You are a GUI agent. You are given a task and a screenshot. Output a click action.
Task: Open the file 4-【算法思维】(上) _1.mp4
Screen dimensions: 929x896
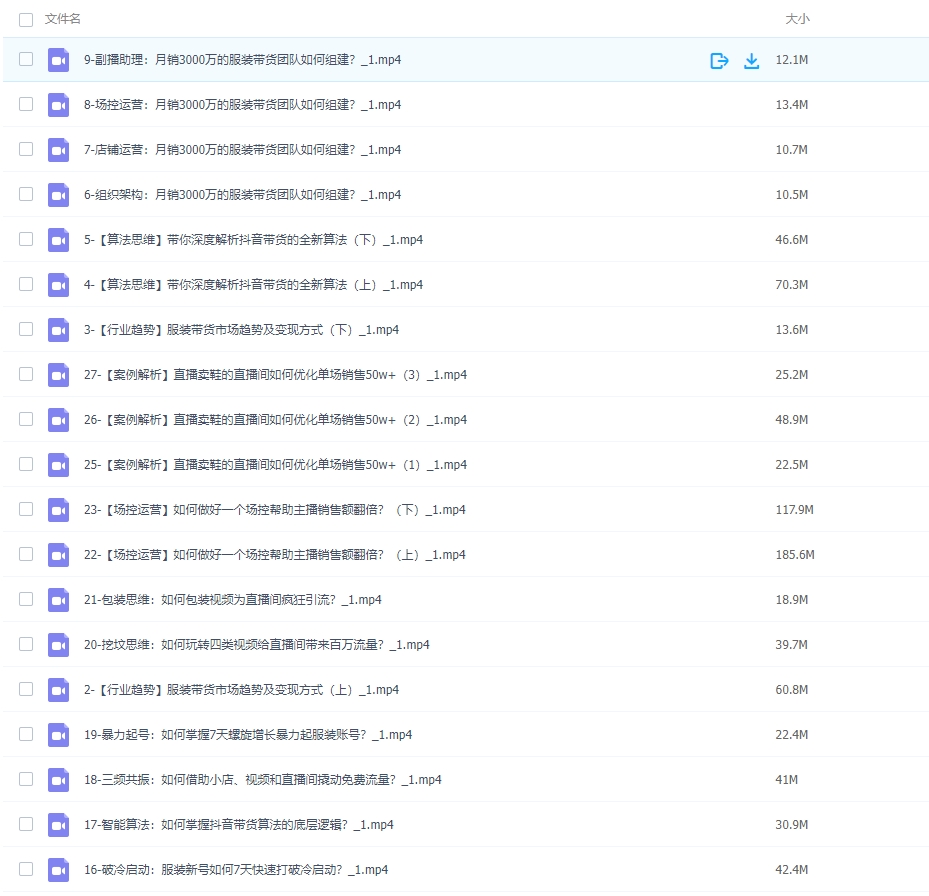[253, 285]
